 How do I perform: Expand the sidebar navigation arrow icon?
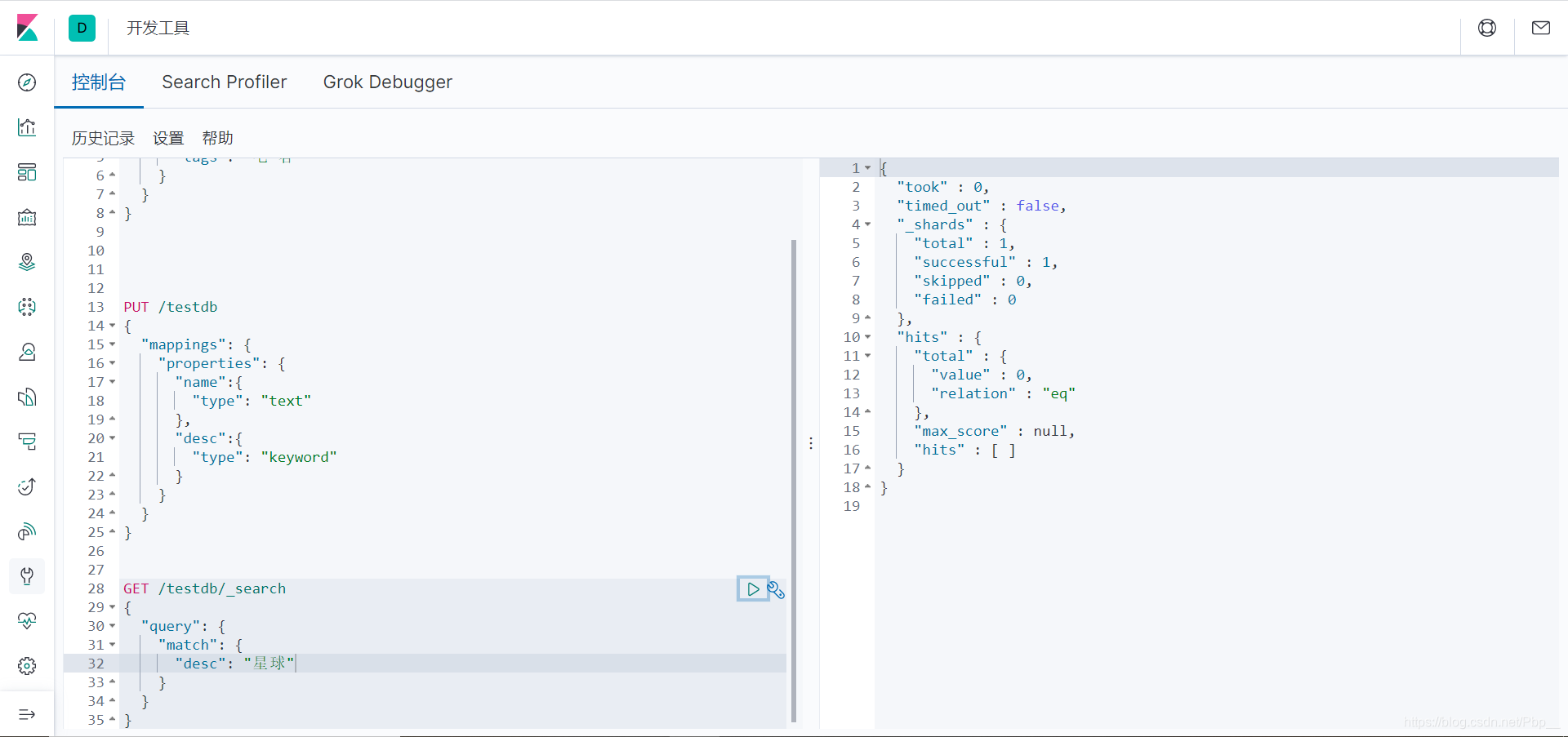pyautogui.click(x=27, y=714)
